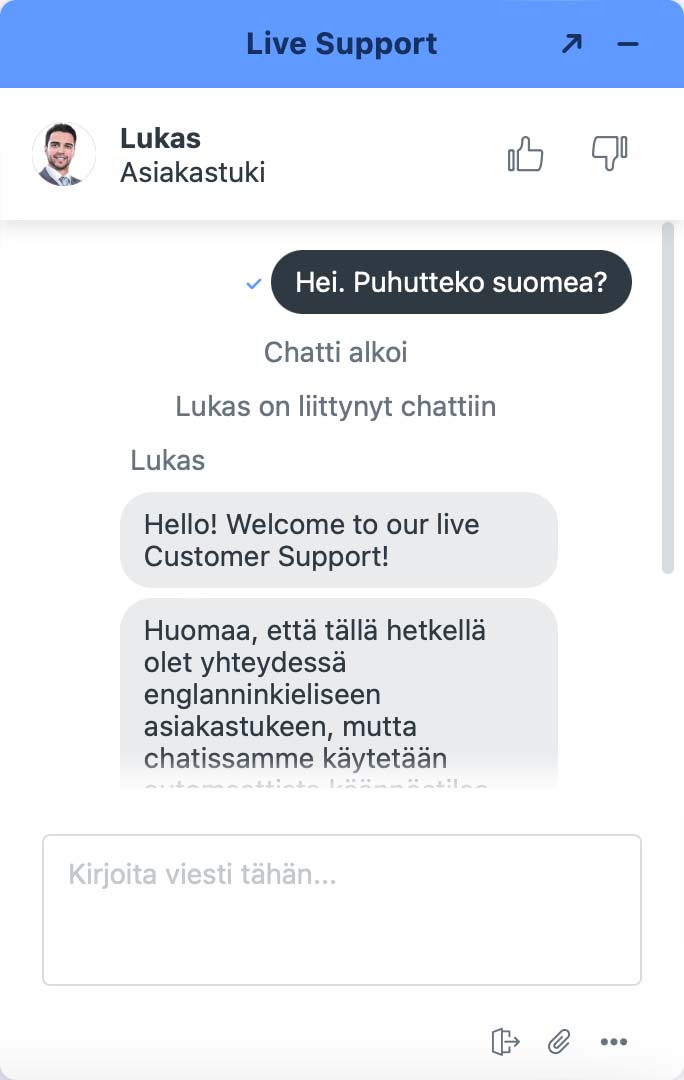
Task: Attach a file with the paperclip icon
Action: tap(559, 1041)
